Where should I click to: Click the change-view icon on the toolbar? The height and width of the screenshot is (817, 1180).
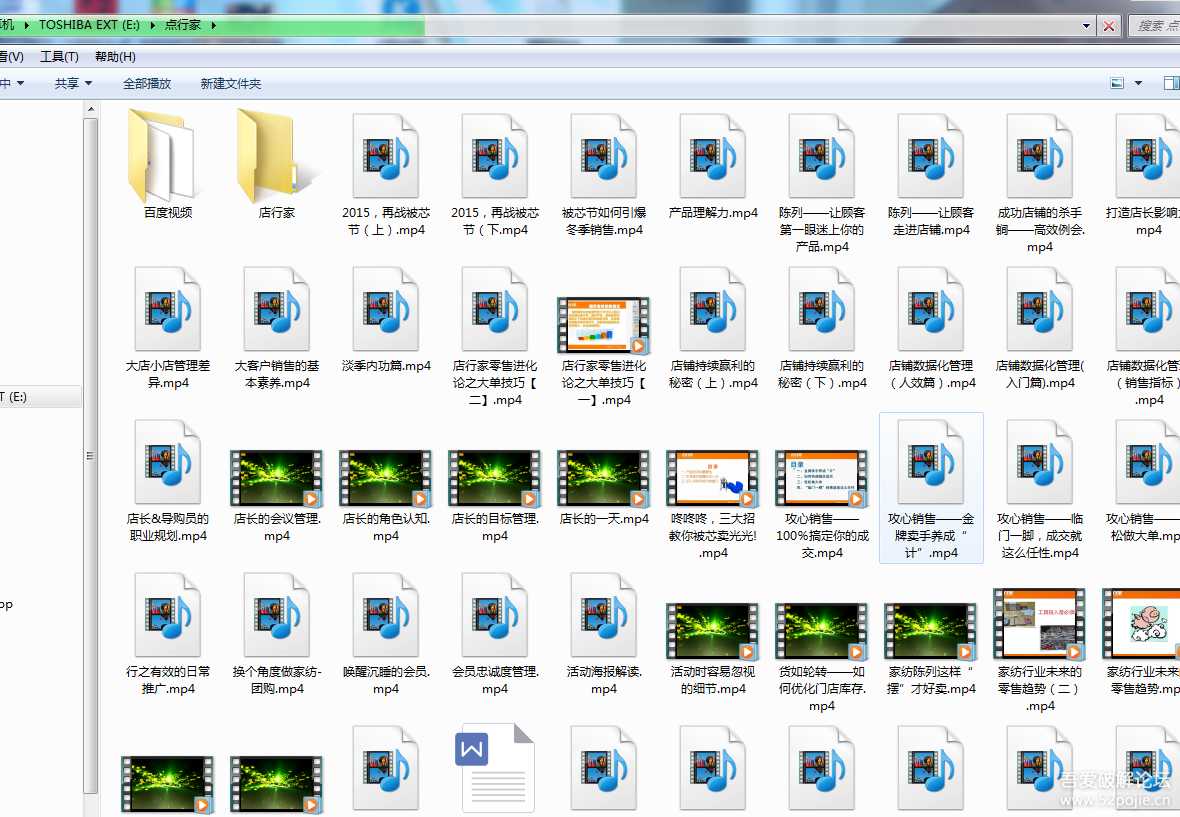[1117, 84]
